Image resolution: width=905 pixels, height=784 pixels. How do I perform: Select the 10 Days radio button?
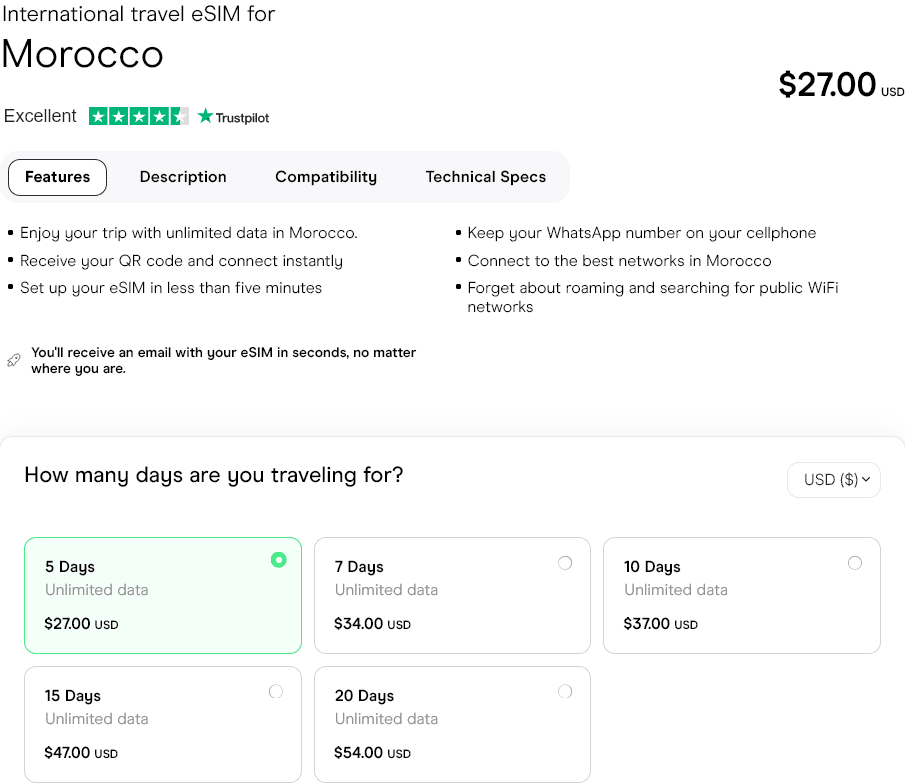tap(855, 563)
